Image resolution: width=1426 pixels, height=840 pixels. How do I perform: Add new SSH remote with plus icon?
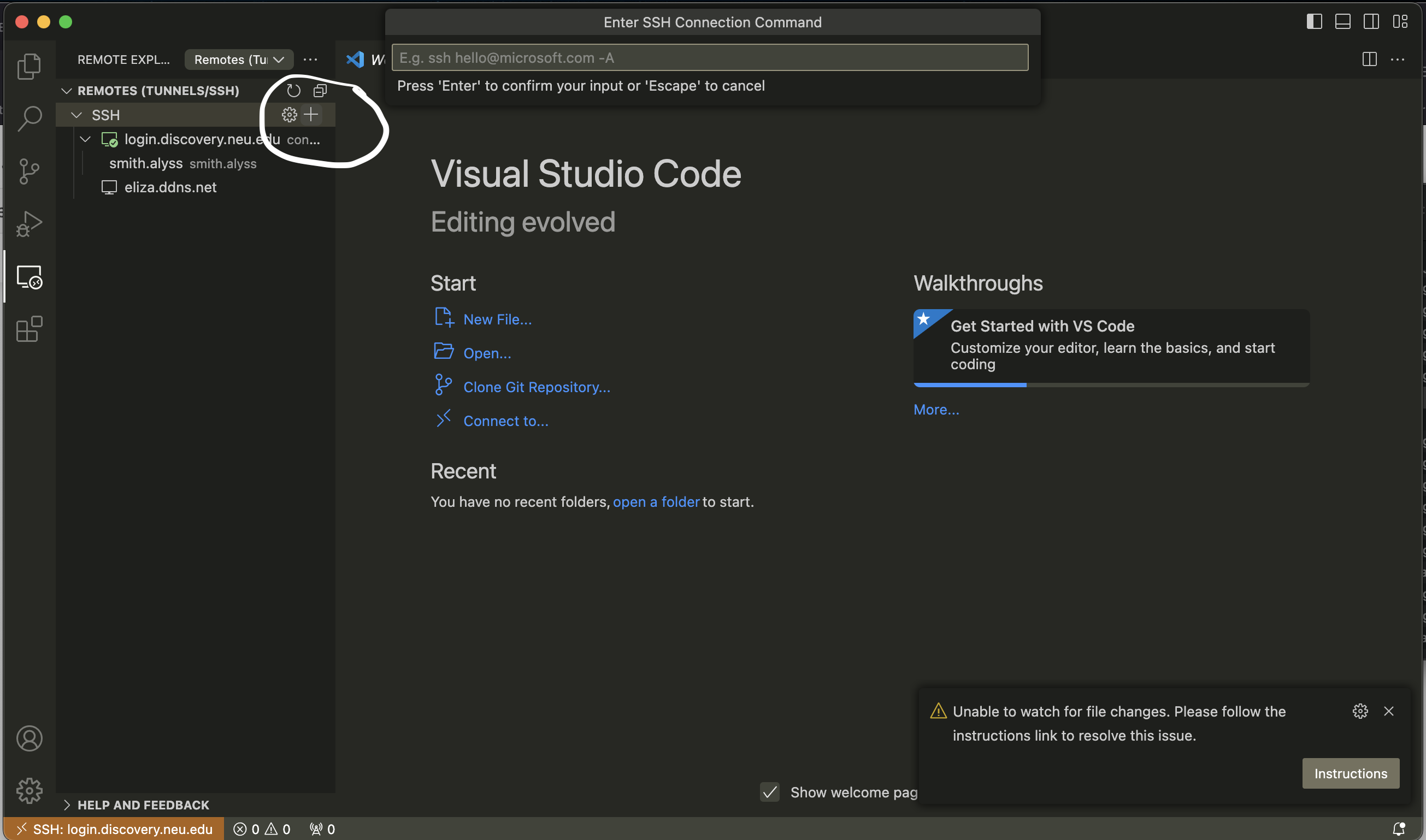tap(311, 115)
